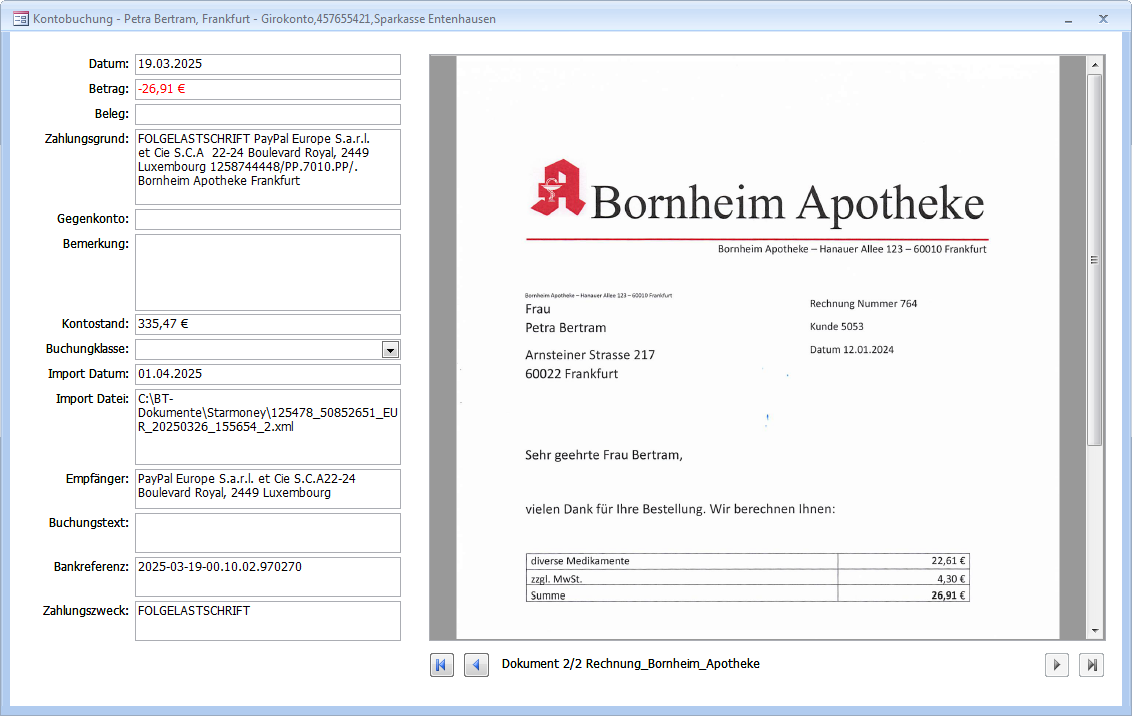Minimize the Kontobuchung window
Image resolution: width=1132 pixels, height=716 pixels.
1068,19
